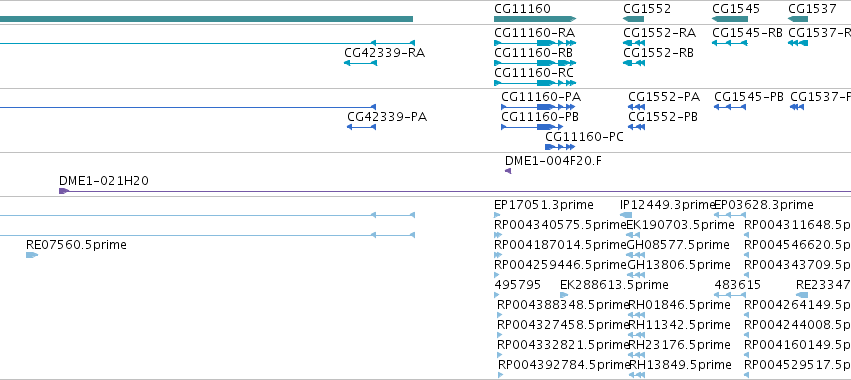This screenshot has width=851, height=380.
Task: Open the CG1552-PA label
Action: click(664, 97)
